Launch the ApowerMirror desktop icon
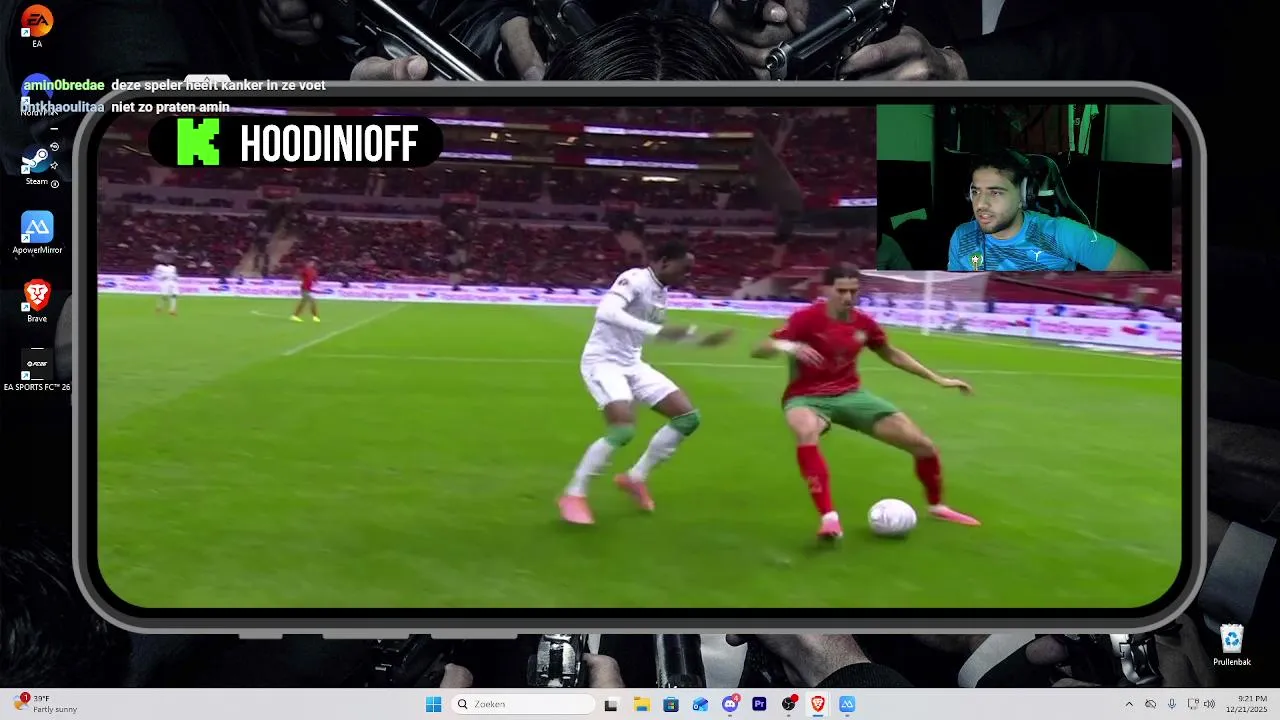 pos(37,233)
